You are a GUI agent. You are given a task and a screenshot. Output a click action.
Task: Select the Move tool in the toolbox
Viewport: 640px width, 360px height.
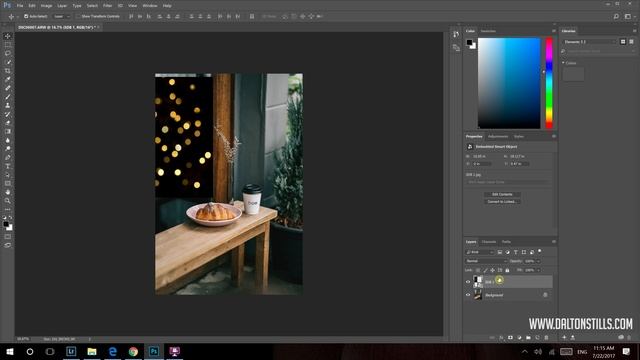[7, 36]
